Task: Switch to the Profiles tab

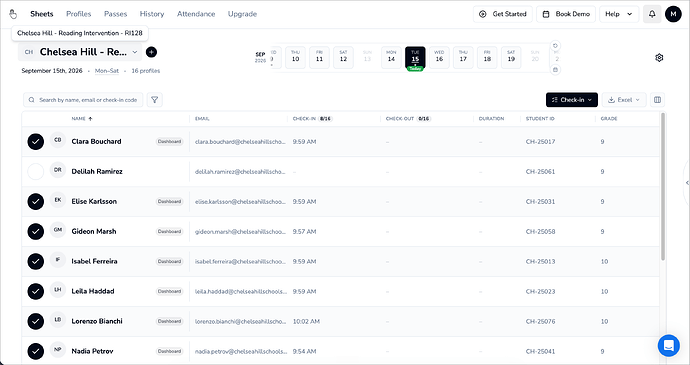Action: (x=78, y=14)
